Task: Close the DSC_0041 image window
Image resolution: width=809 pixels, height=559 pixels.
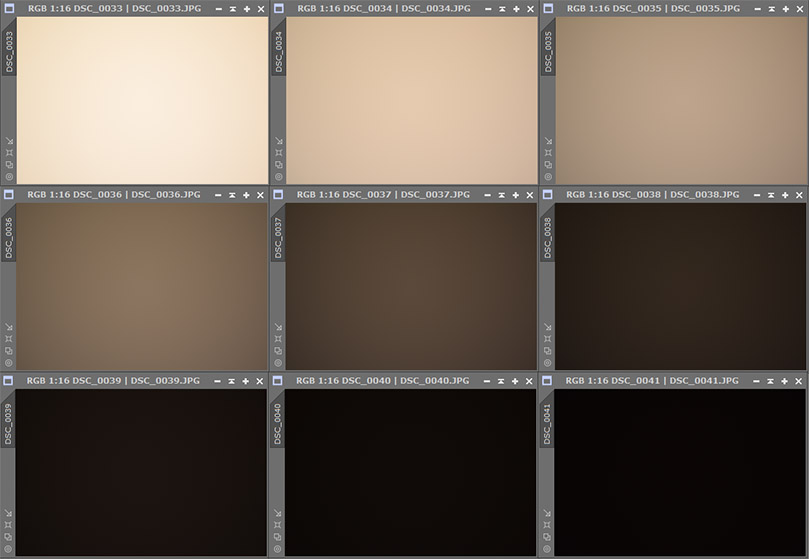Action: click(799, 381)
